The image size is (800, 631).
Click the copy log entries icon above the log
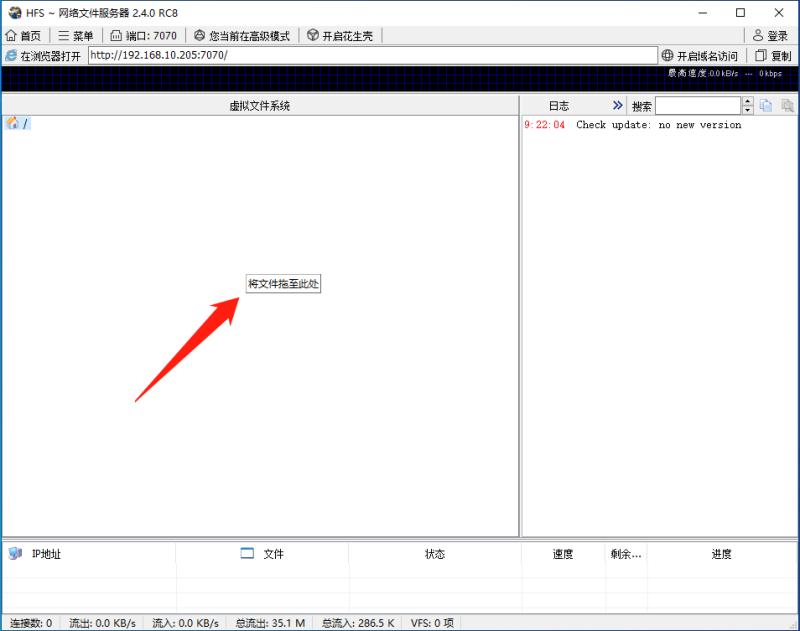tap(768, 104)
